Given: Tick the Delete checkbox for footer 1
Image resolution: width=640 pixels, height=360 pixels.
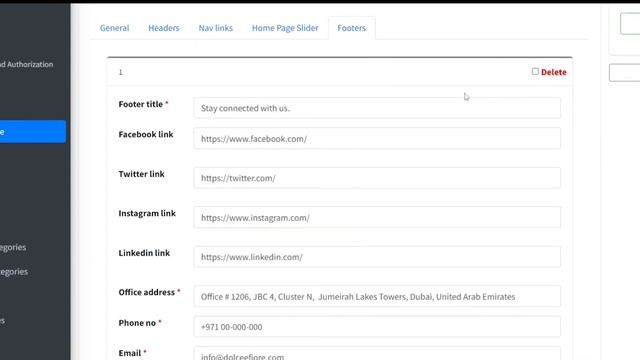Looking at the screenshot, I should (535, 71).
